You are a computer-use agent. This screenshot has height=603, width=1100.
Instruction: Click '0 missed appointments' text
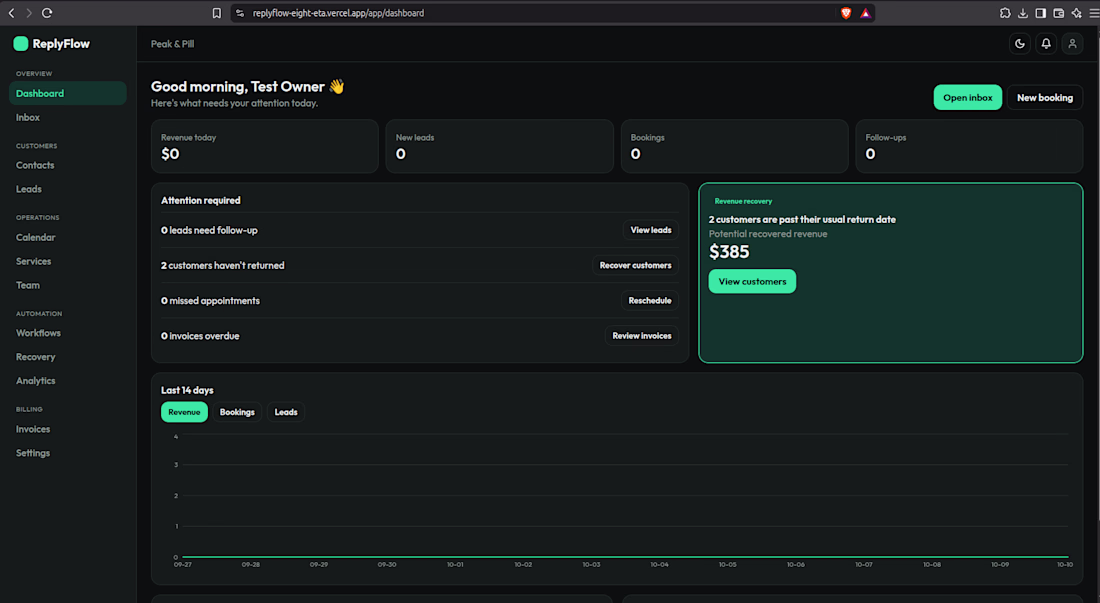(210, 300)
